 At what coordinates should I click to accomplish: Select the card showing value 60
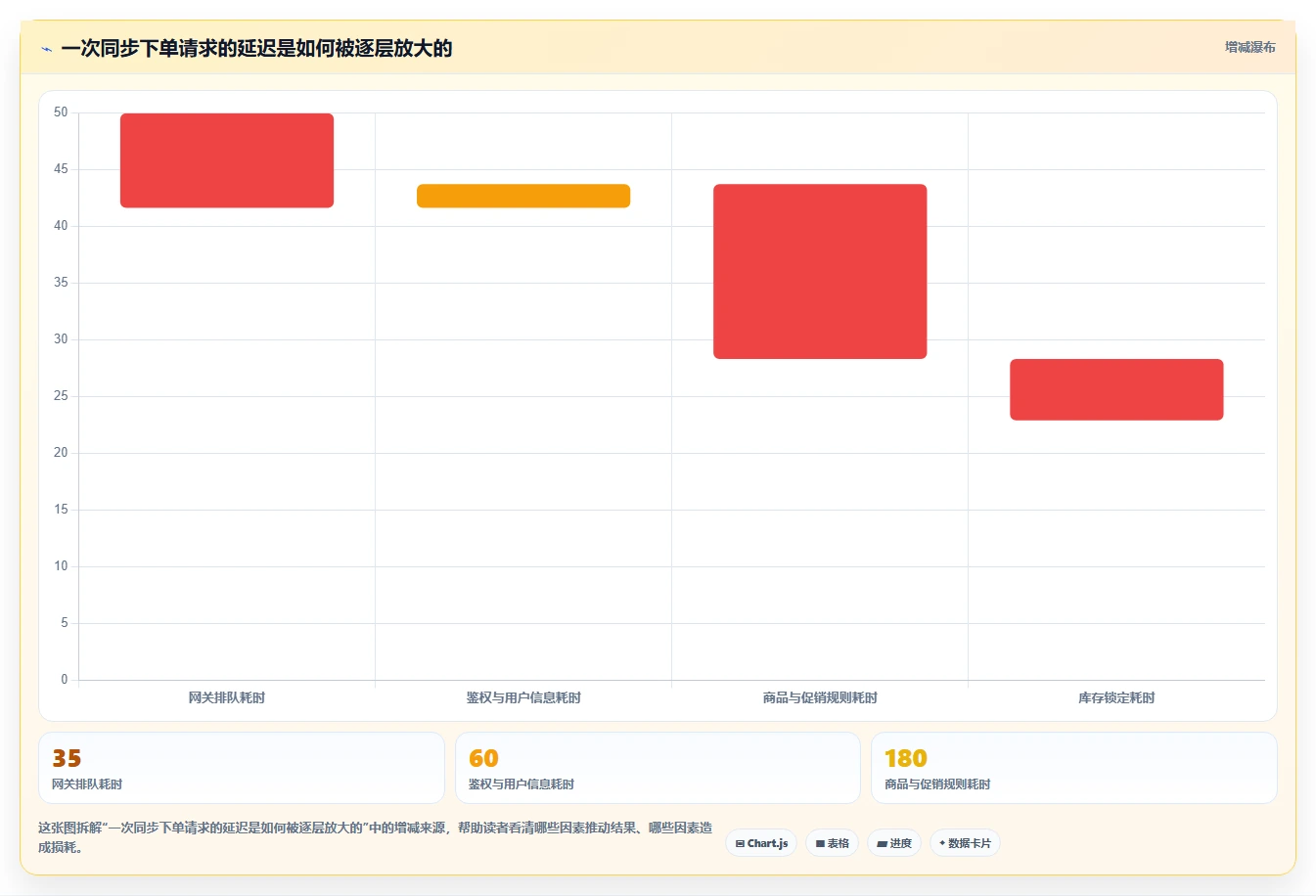pos(658,768)
